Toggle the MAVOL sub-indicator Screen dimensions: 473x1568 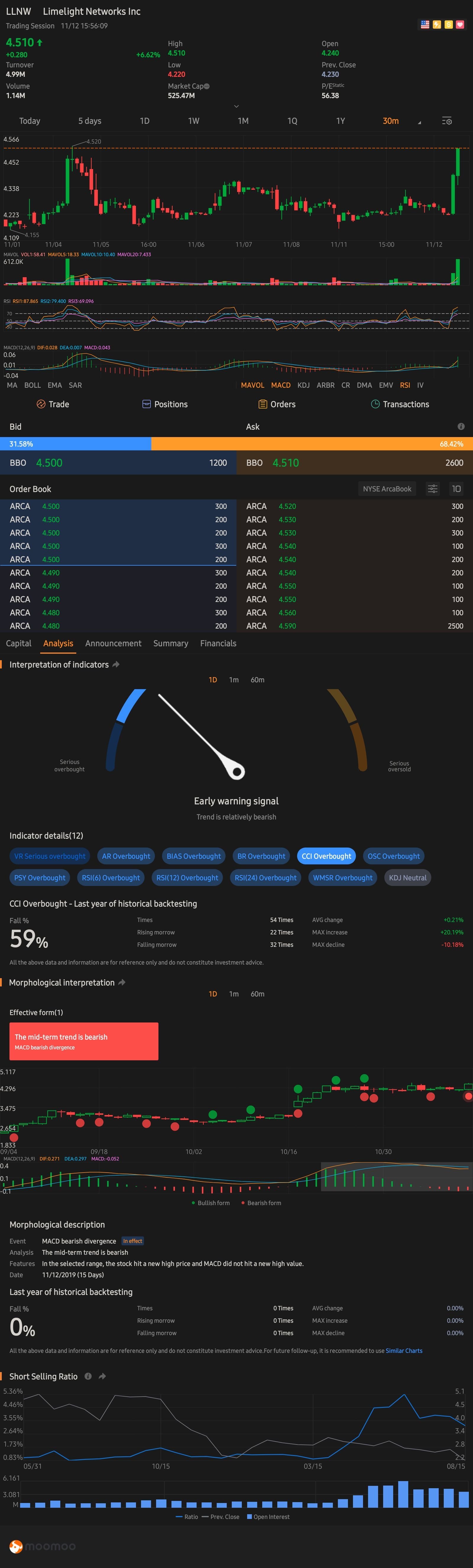(253, 385)
